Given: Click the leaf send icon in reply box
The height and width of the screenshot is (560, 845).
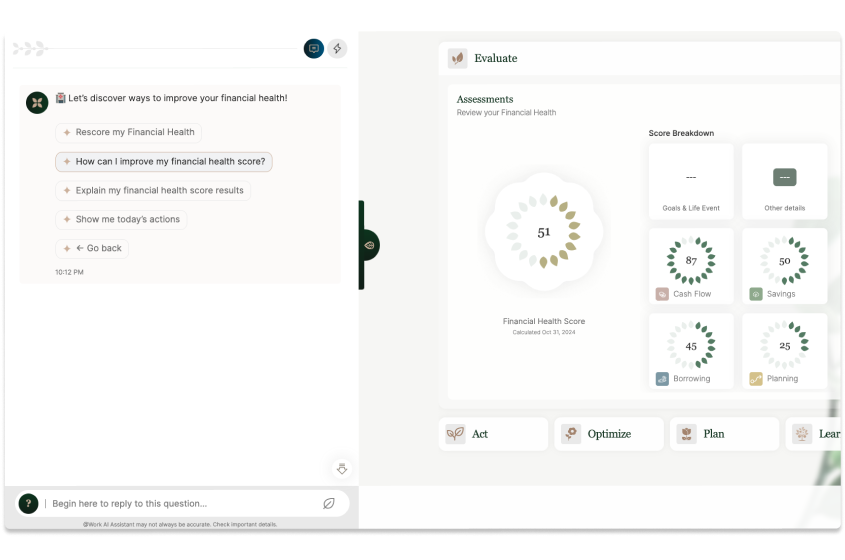Looking at the screenshot, I should 329,503.
